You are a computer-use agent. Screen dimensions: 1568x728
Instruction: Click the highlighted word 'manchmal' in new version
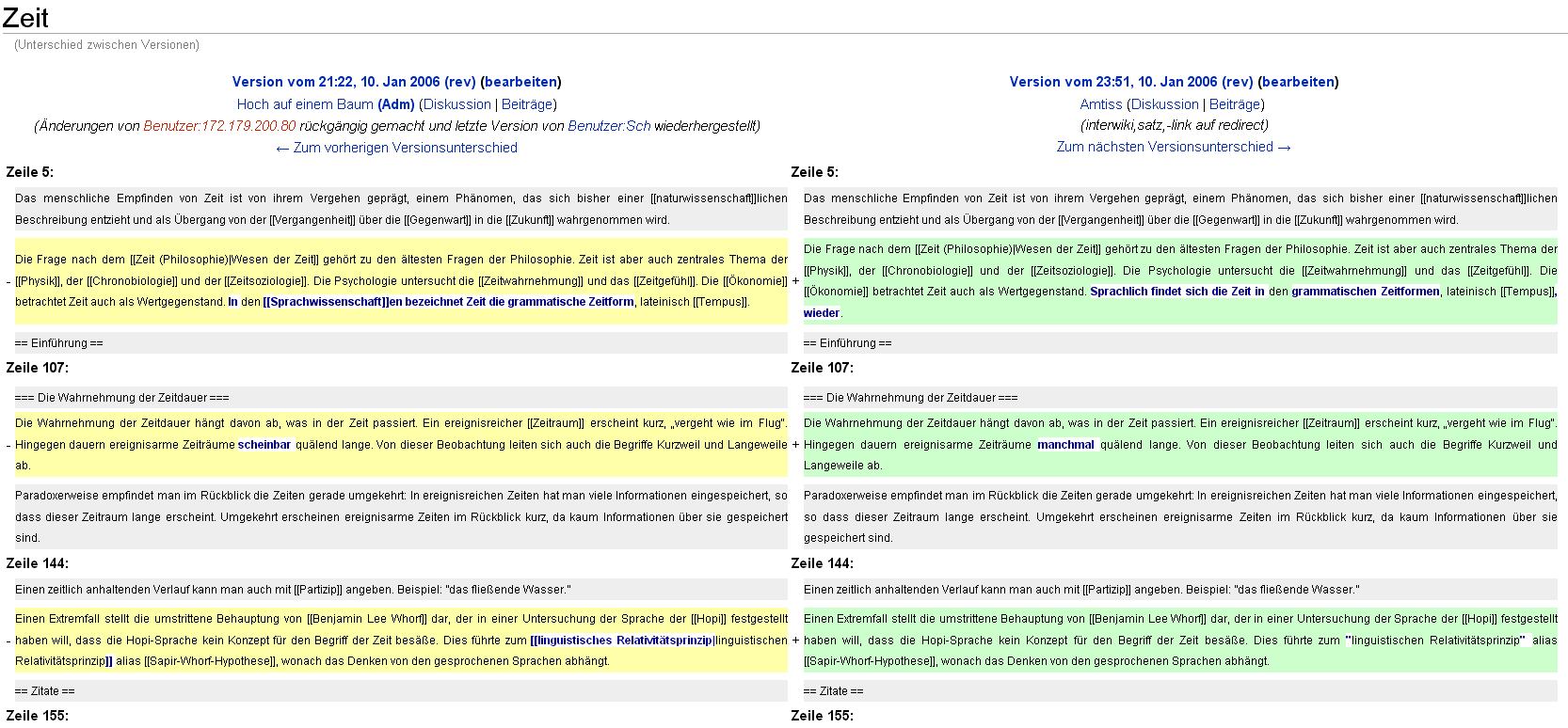1065,445
